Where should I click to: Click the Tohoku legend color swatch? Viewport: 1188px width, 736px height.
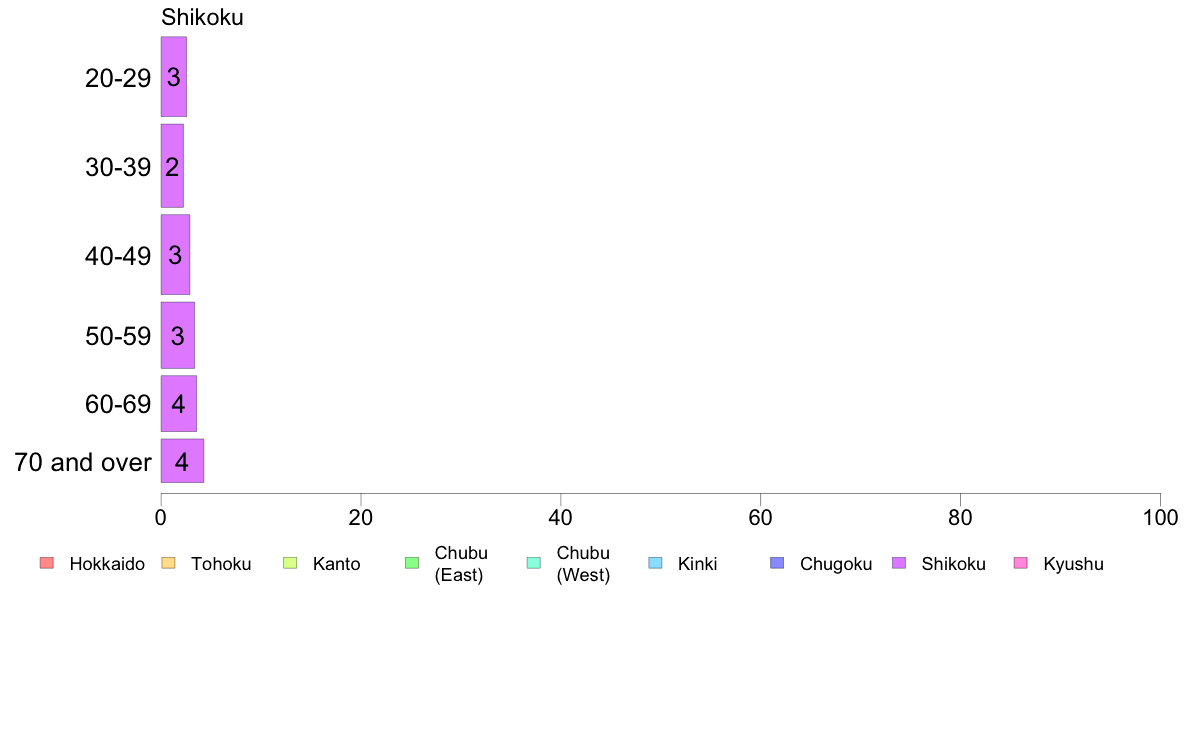[x=168, y=563]
